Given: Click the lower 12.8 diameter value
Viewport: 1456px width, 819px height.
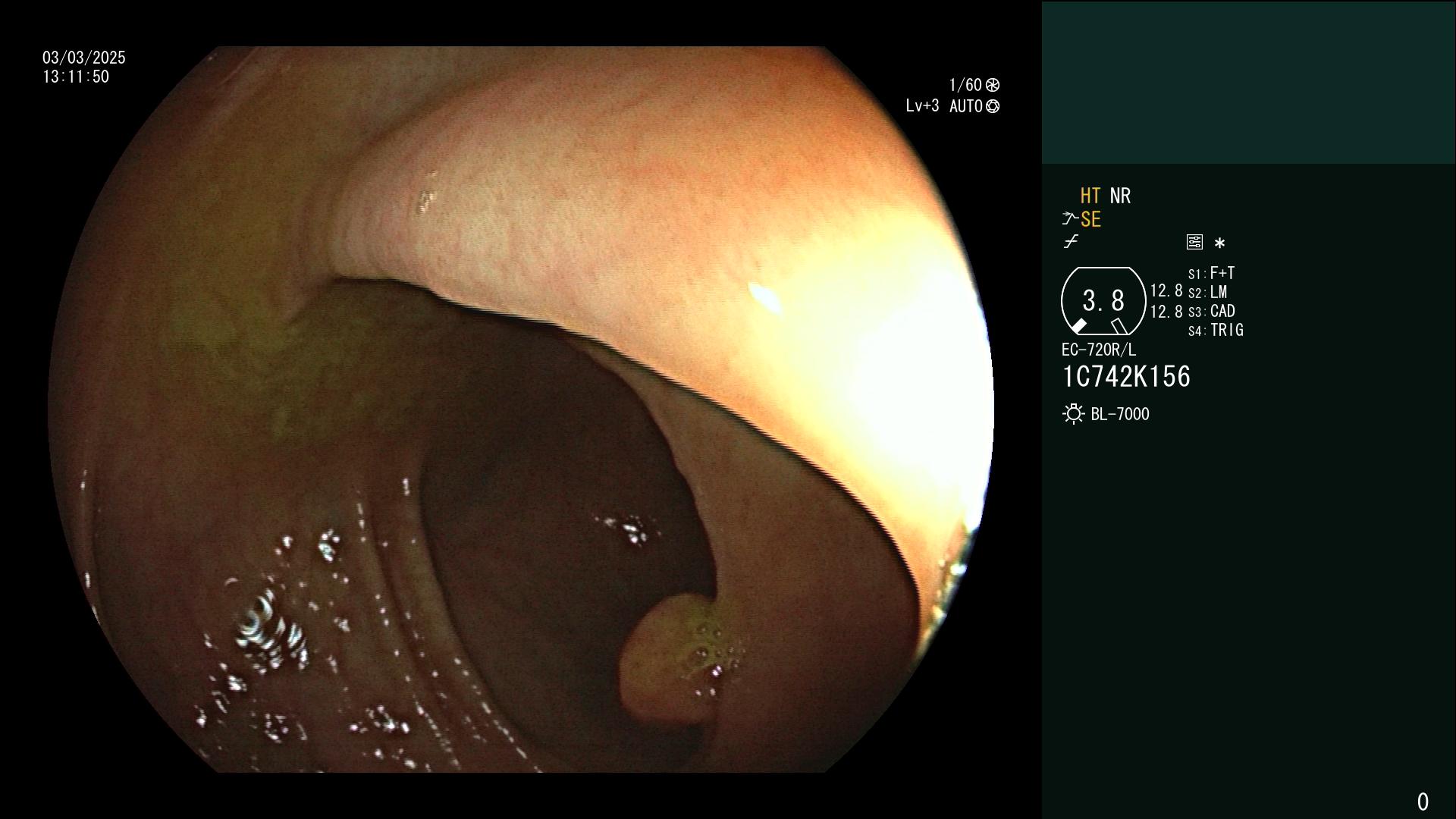Looking at the screenshot, I should [1166, 312].
